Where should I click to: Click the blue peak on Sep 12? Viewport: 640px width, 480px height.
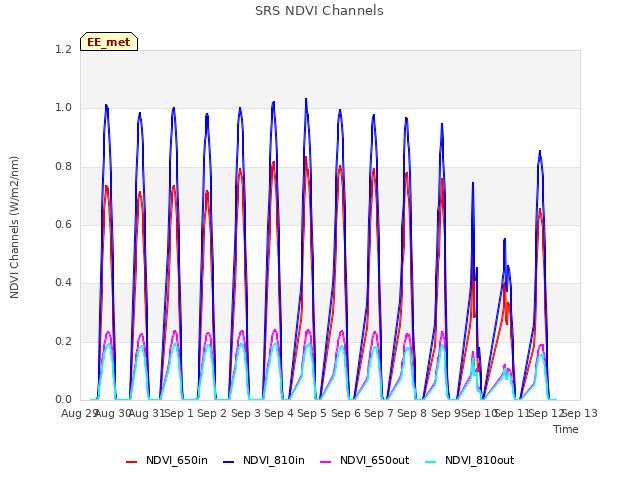540,151
